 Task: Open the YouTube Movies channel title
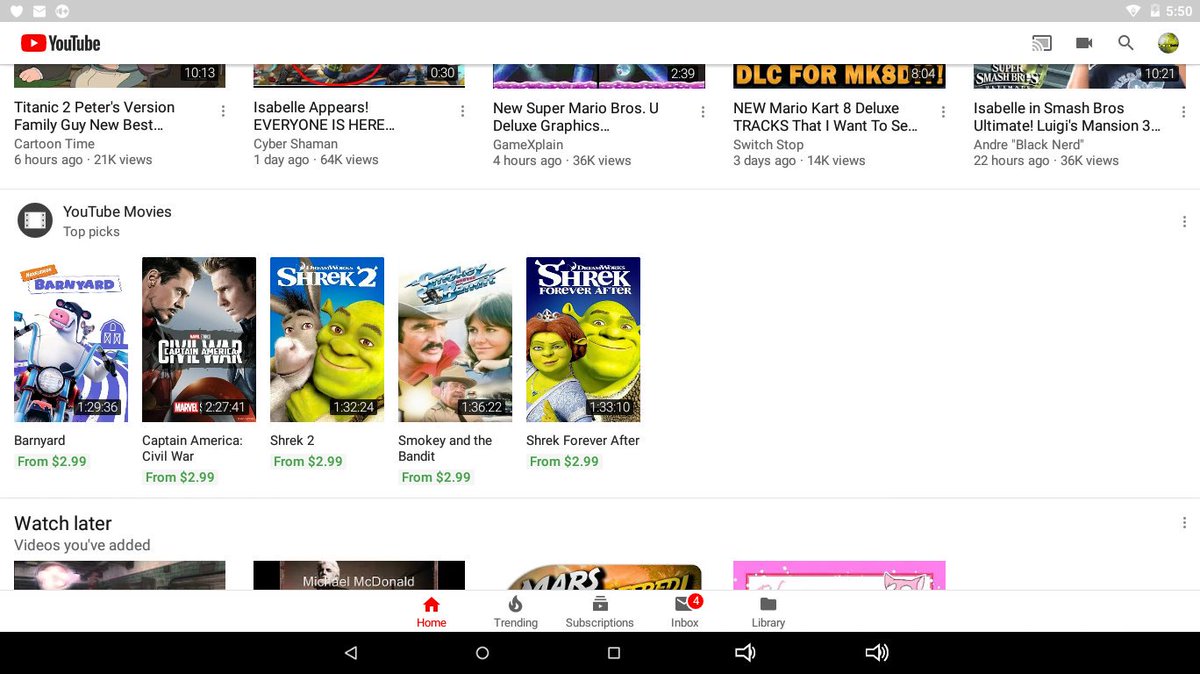(x=117, y=212)
